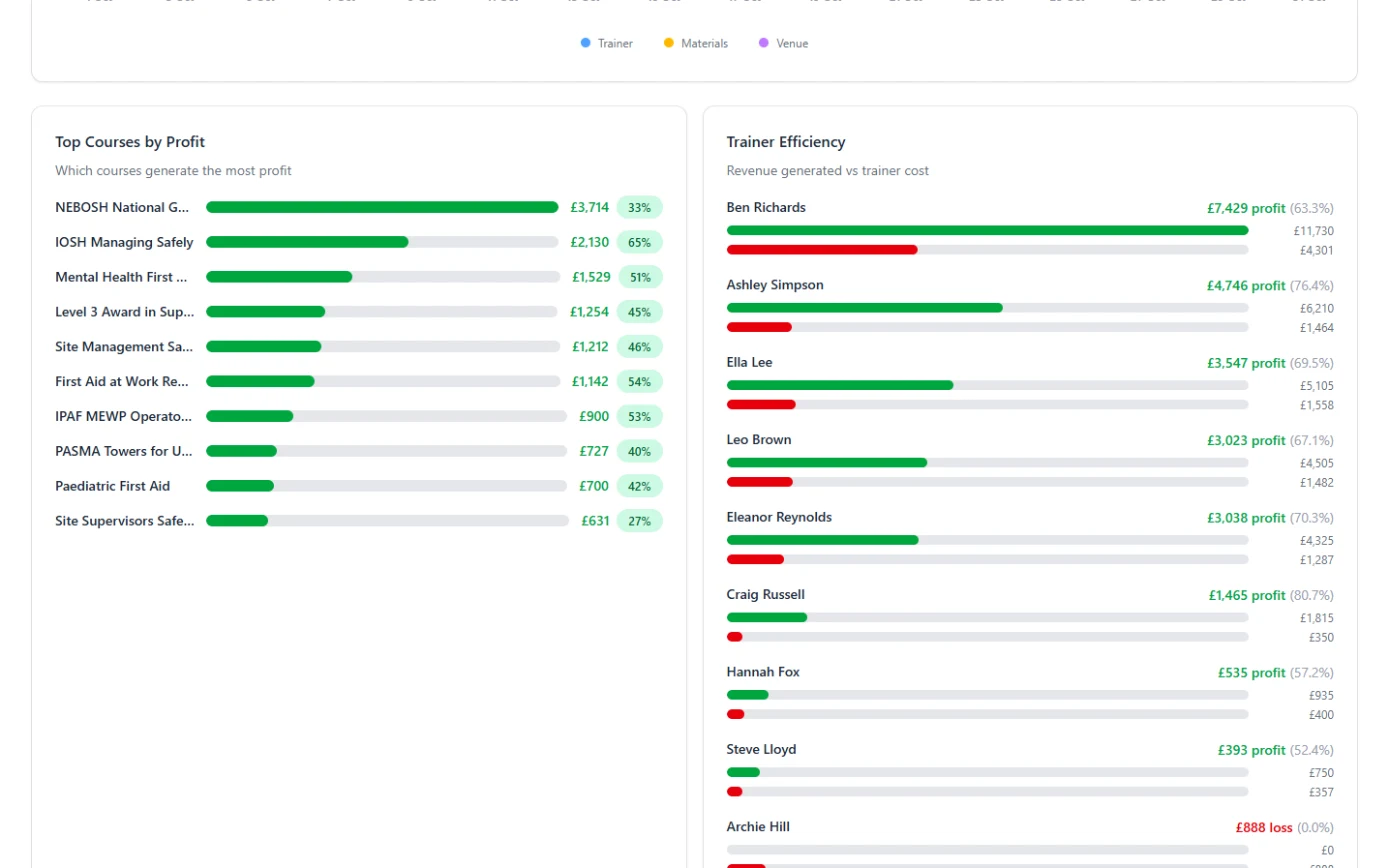This screenshot has width=1389, height=868.
Task: Click the 27% margin badge
Action: [640, 520]
